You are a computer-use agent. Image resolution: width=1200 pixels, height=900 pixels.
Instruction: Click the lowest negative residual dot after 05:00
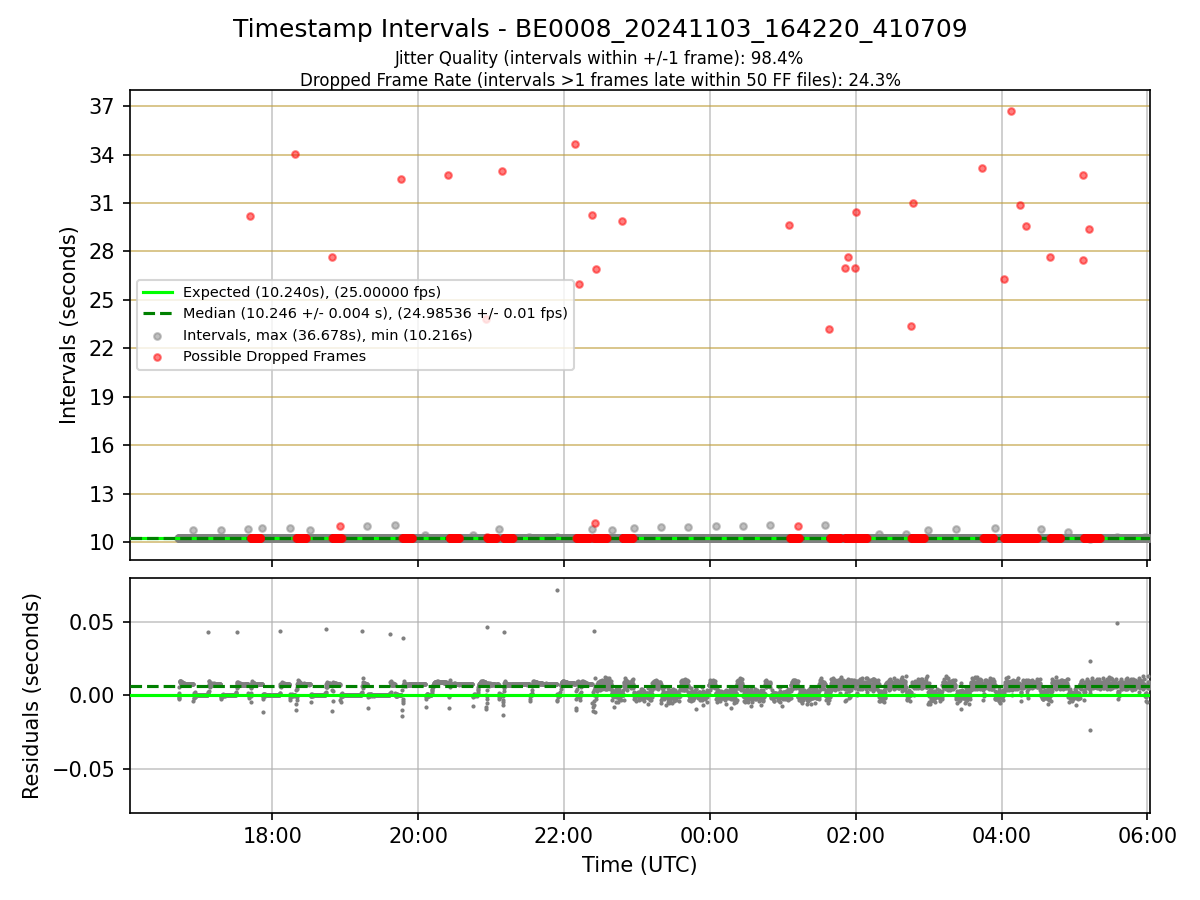[x=1090, y=730]
